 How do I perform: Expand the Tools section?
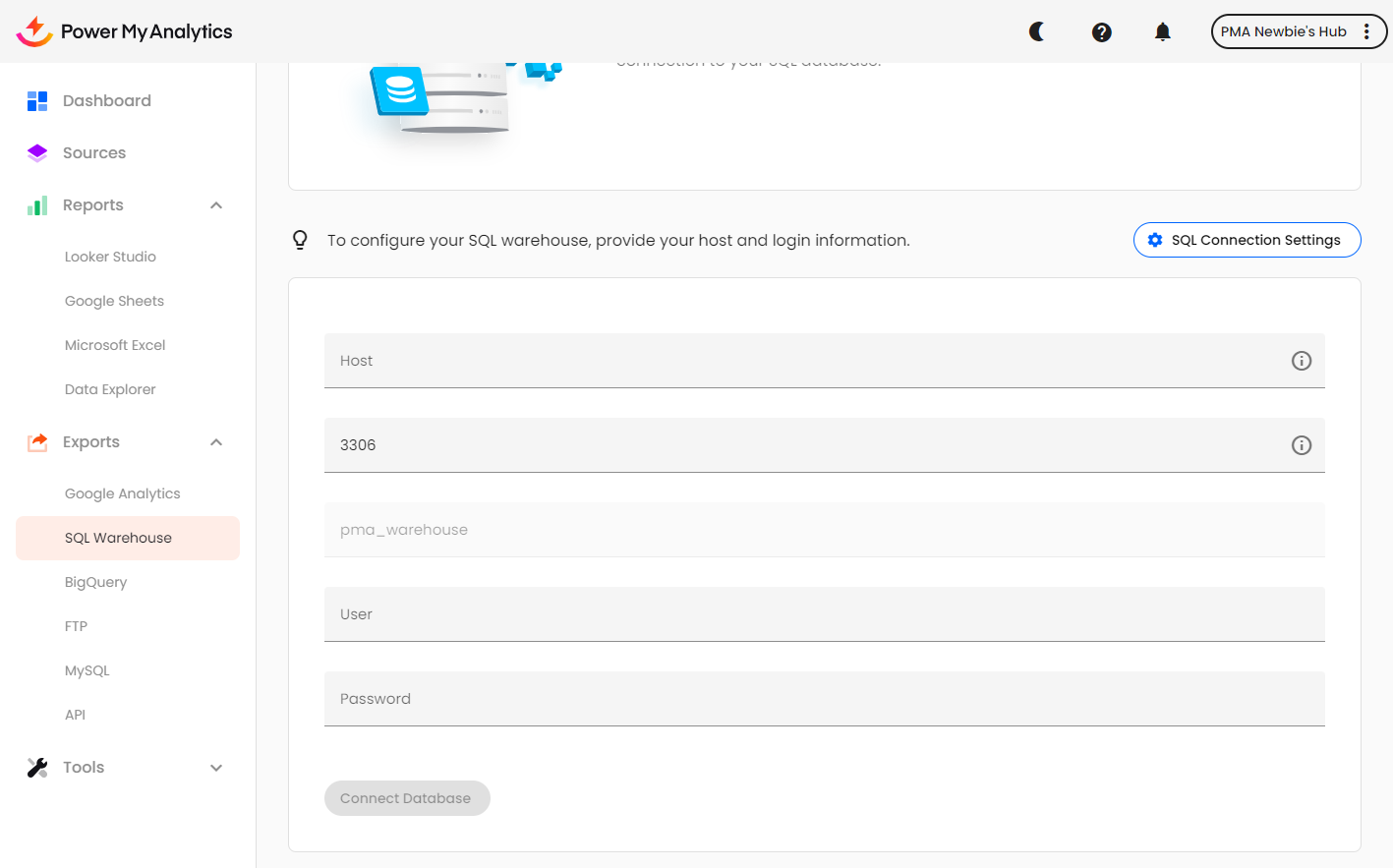(x=216, y=768)
